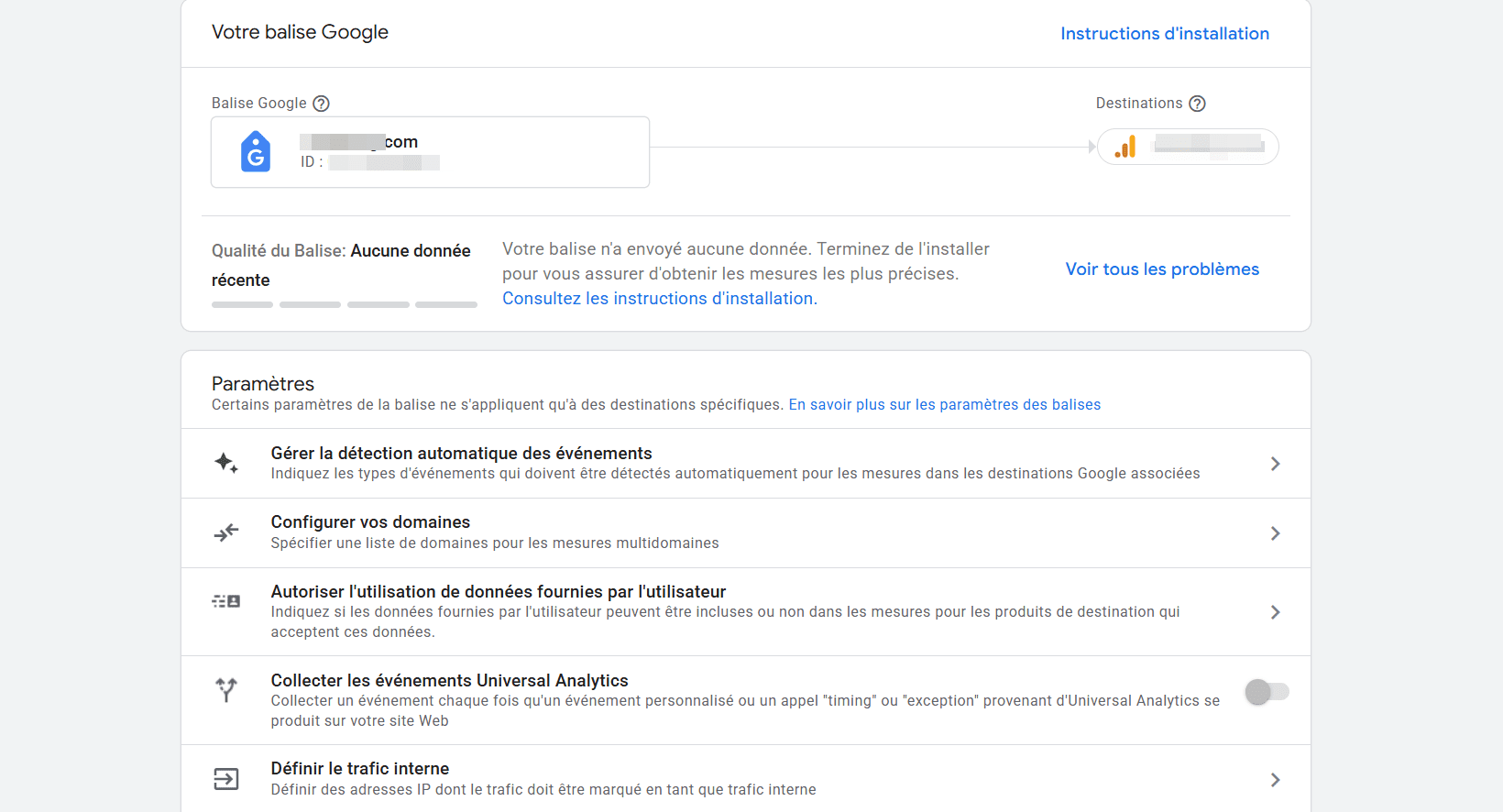Click the Votre balise Google heading
1503x812 pixels.
pos(300,32)
